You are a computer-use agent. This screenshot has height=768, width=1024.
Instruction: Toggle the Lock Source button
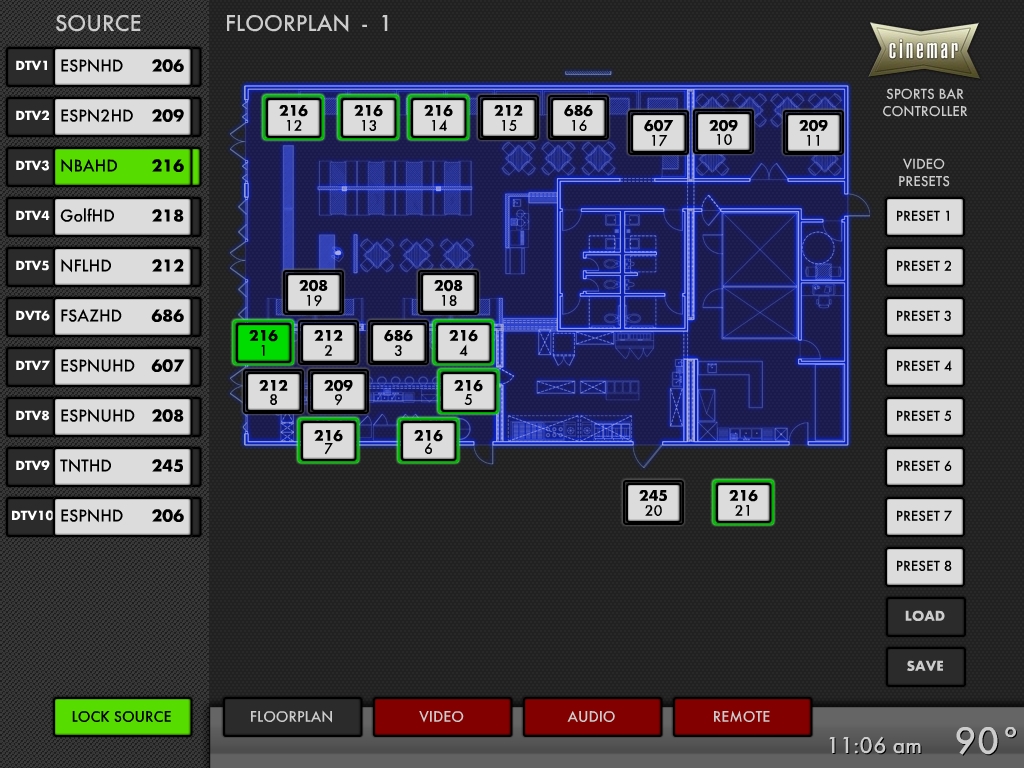(122, 716)
